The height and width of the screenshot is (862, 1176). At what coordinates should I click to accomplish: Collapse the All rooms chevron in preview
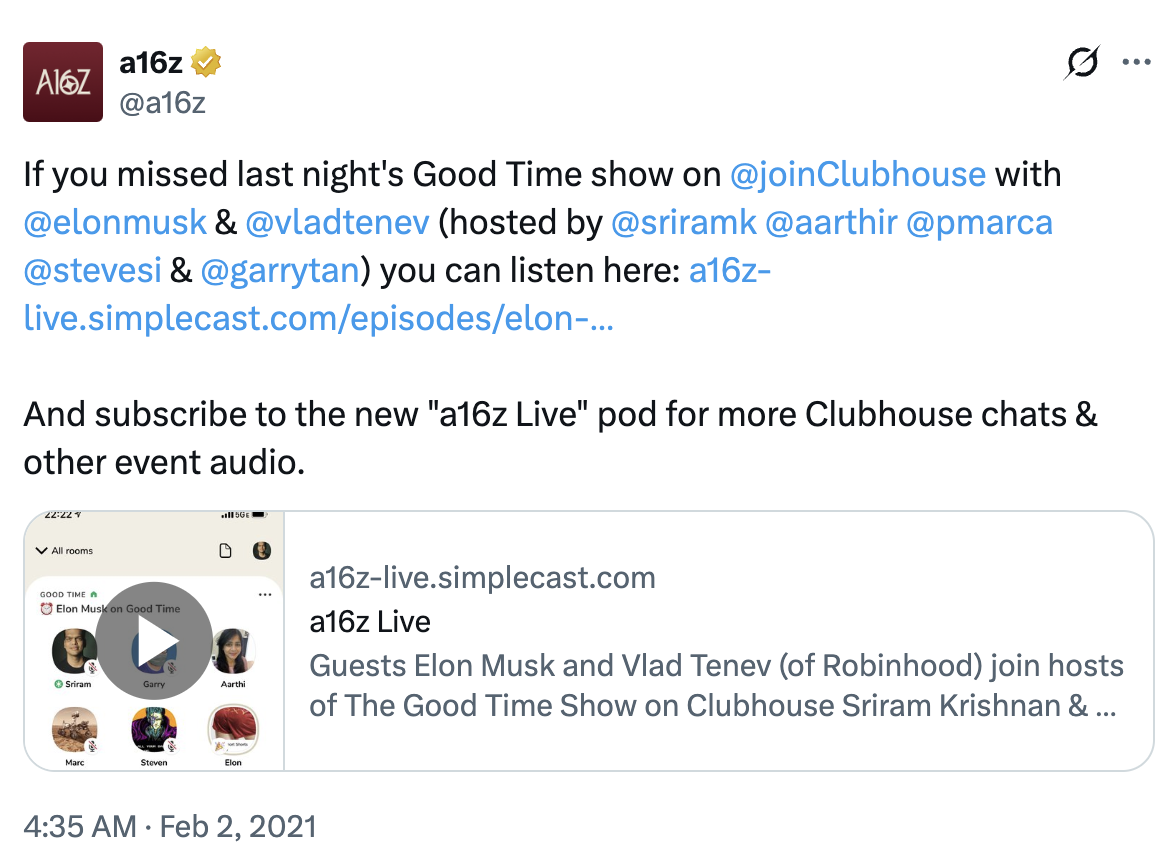coord(41,551)
